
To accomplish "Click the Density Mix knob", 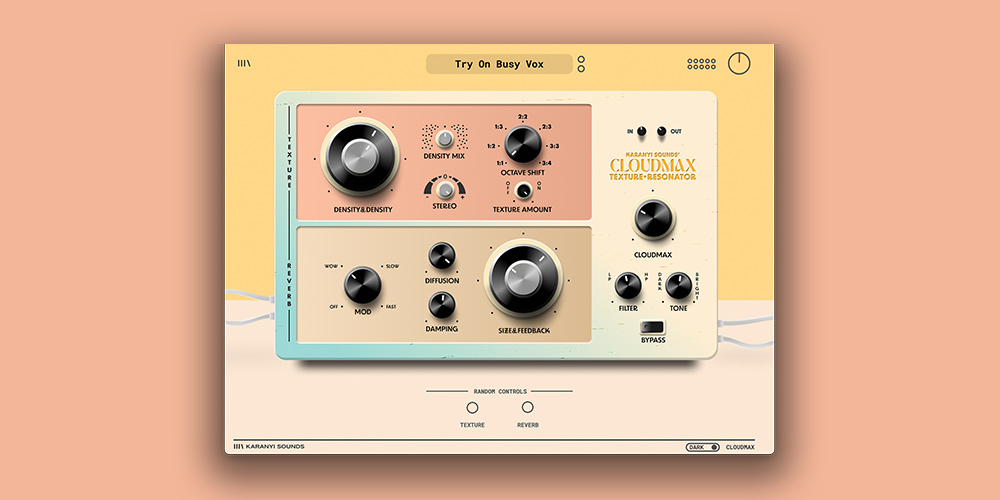I will coord(444,139).
